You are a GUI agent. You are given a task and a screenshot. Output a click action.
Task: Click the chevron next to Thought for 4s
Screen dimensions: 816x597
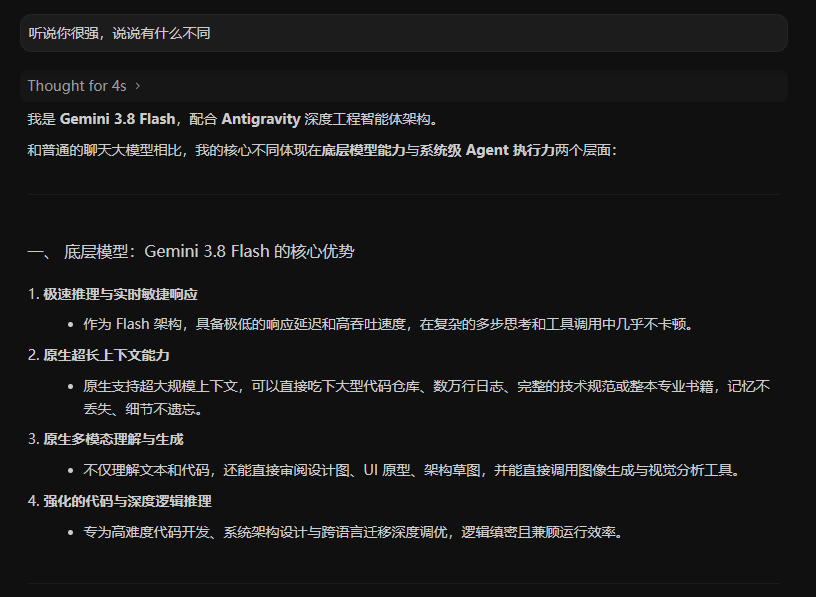(137, 86)
